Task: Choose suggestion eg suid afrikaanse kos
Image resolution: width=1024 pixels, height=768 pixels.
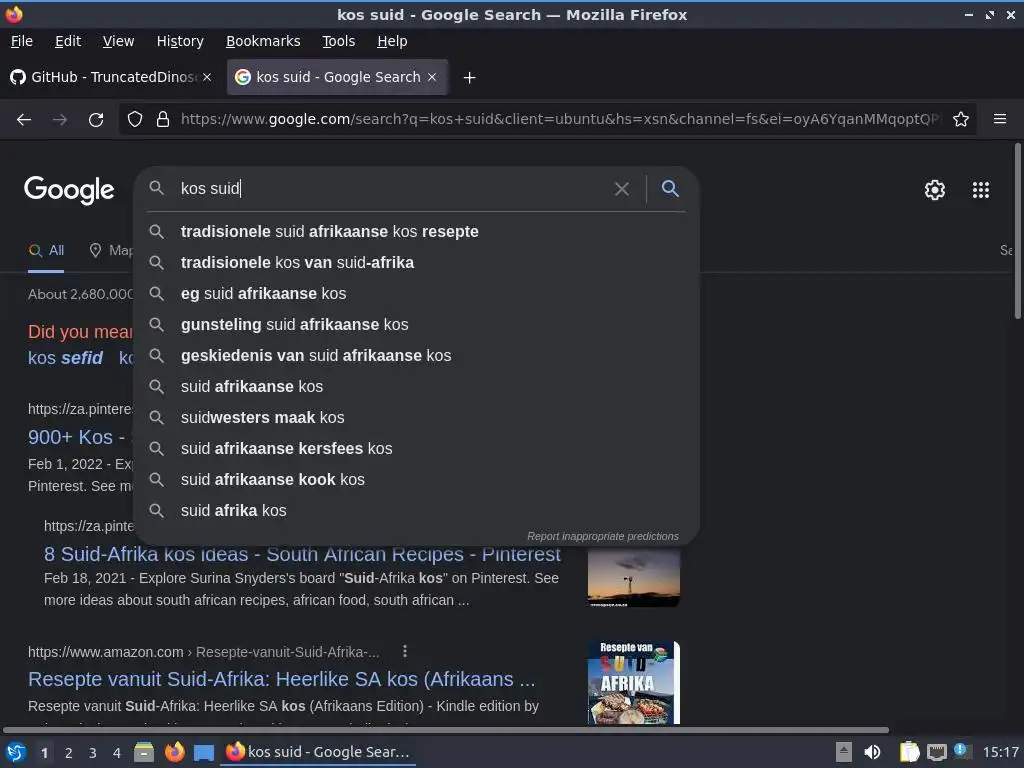Action: point(417,294)
